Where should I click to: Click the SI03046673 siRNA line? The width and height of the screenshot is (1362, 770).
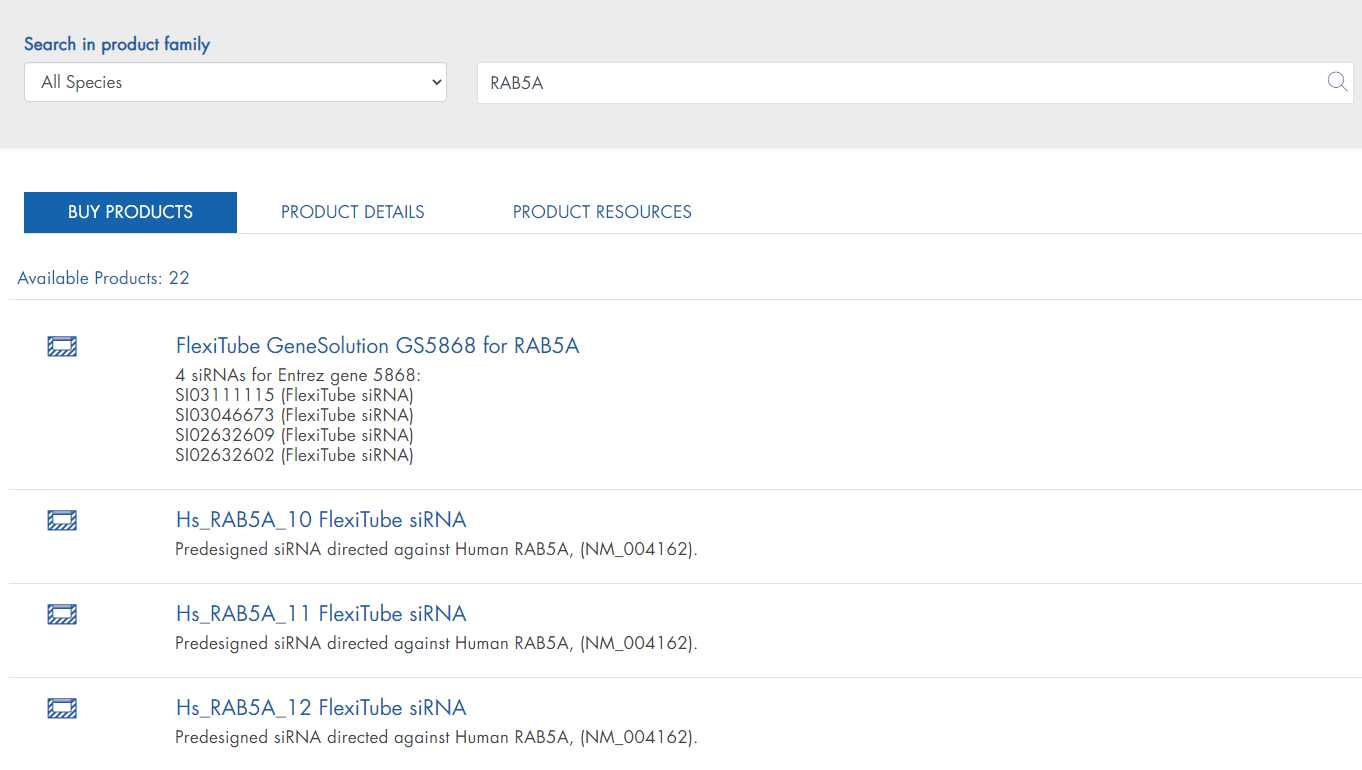pyautogui.click(x=294, y=415)
